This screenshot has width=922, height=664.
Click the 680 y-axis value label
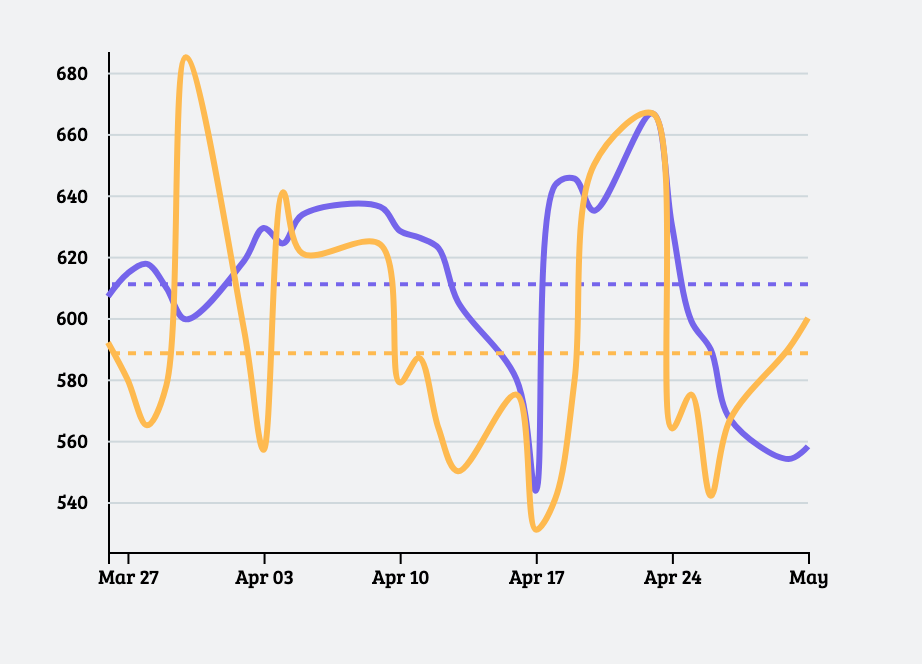(74, 74)
